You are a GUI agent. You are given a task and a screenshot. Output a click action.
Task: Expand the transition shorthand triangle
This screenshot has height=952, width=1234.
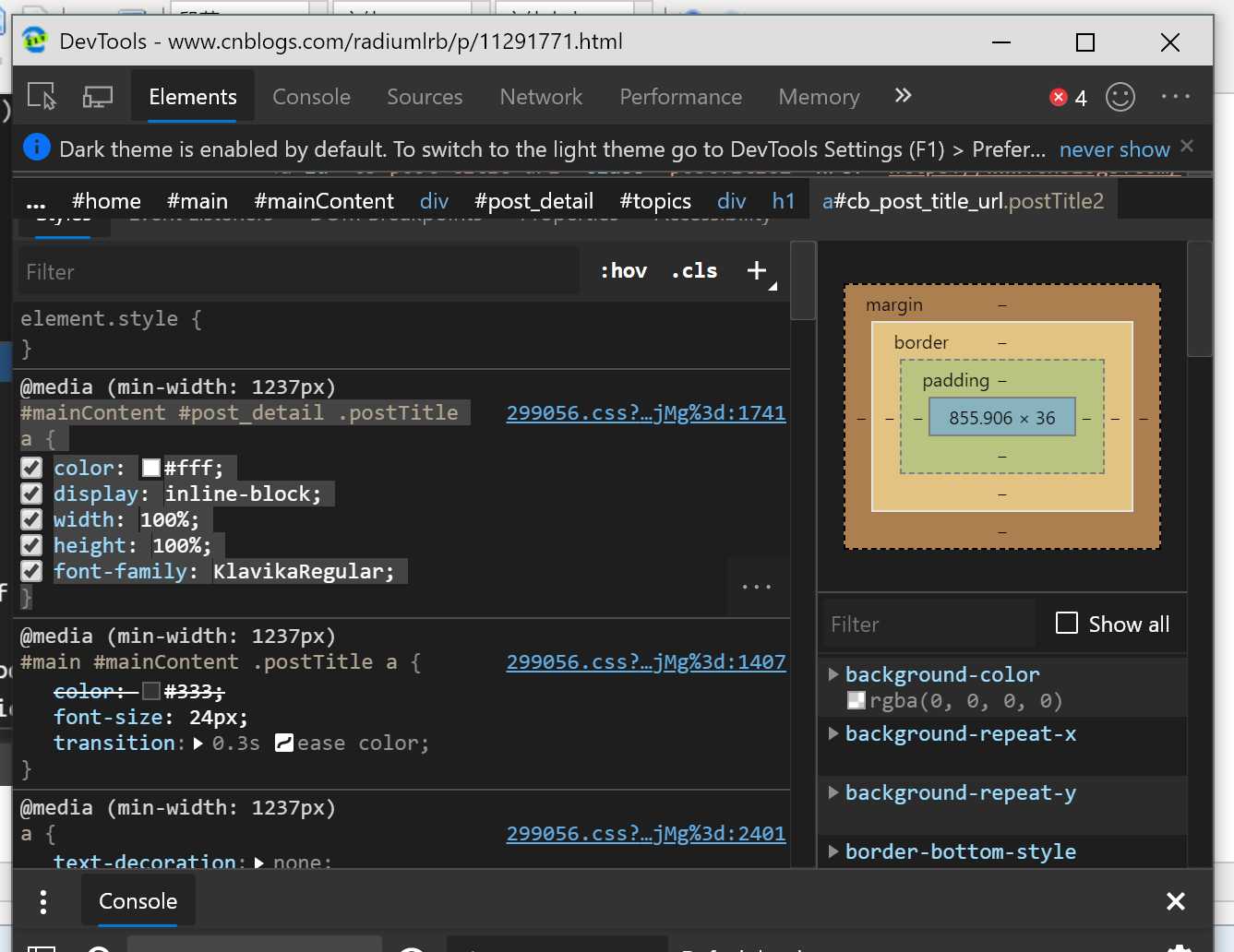pyautogui.click(x=198, y=743)
